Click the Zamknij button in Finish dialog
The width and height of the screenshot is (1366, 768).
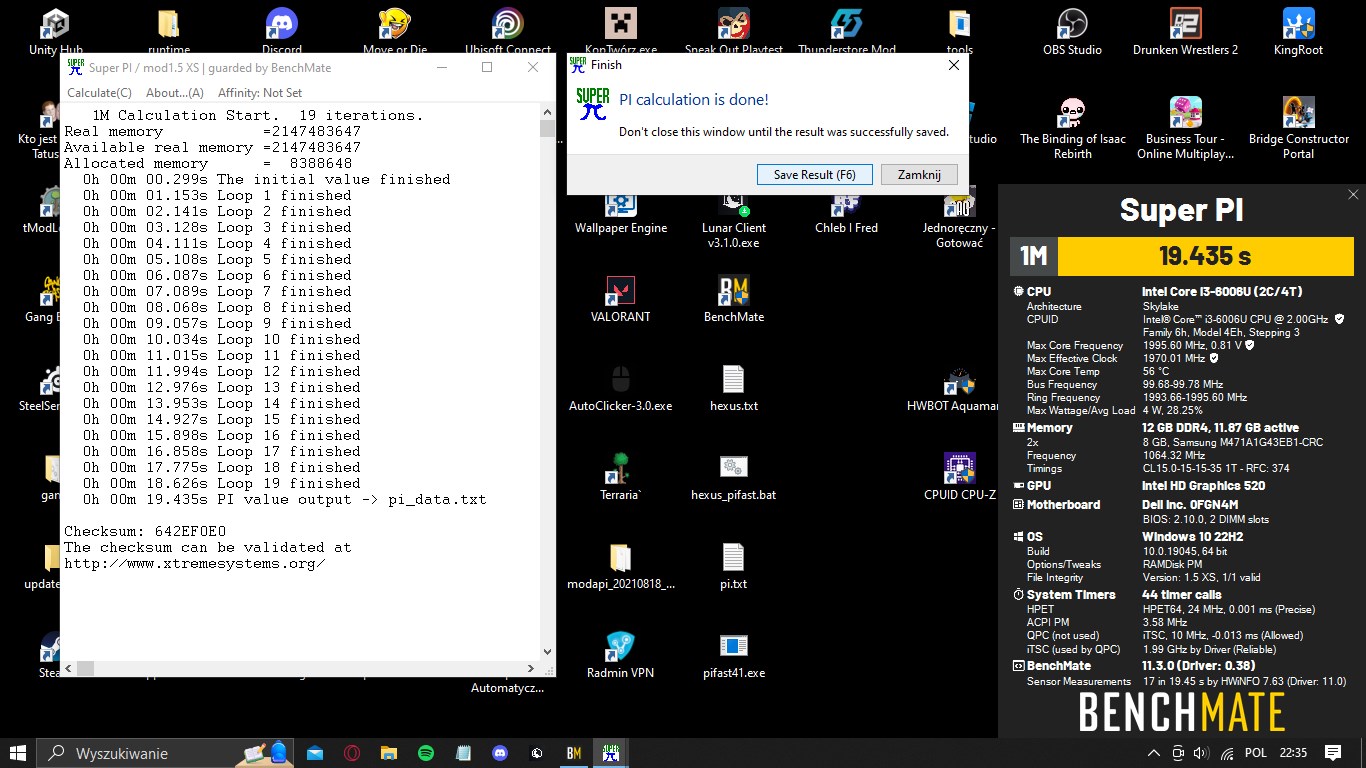point(919,174)
